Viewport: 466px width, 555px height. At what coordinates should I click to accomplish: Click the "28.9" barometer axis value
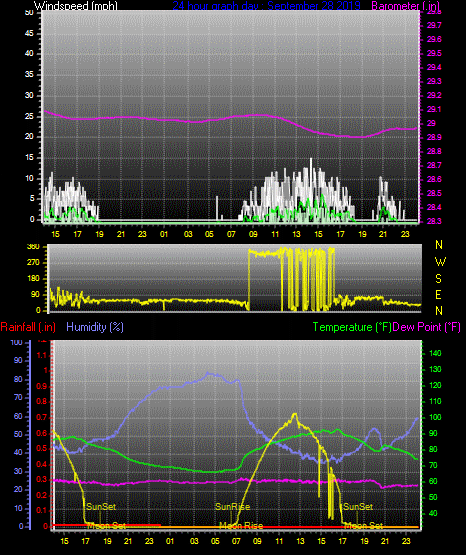[x=434, y=137]
